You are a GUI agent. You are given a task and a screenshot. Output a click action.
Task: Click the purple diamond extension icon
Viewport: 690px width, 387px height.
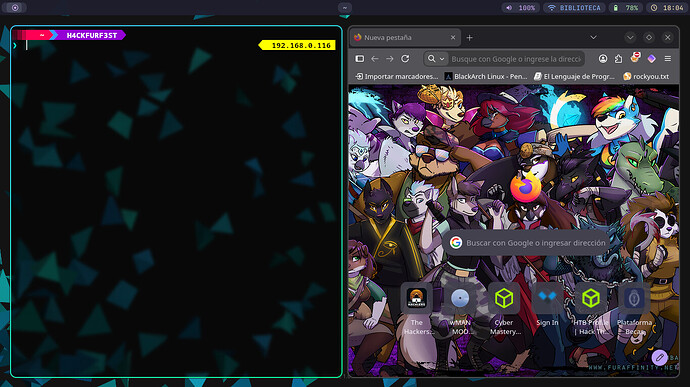click(x=651, y=59)
